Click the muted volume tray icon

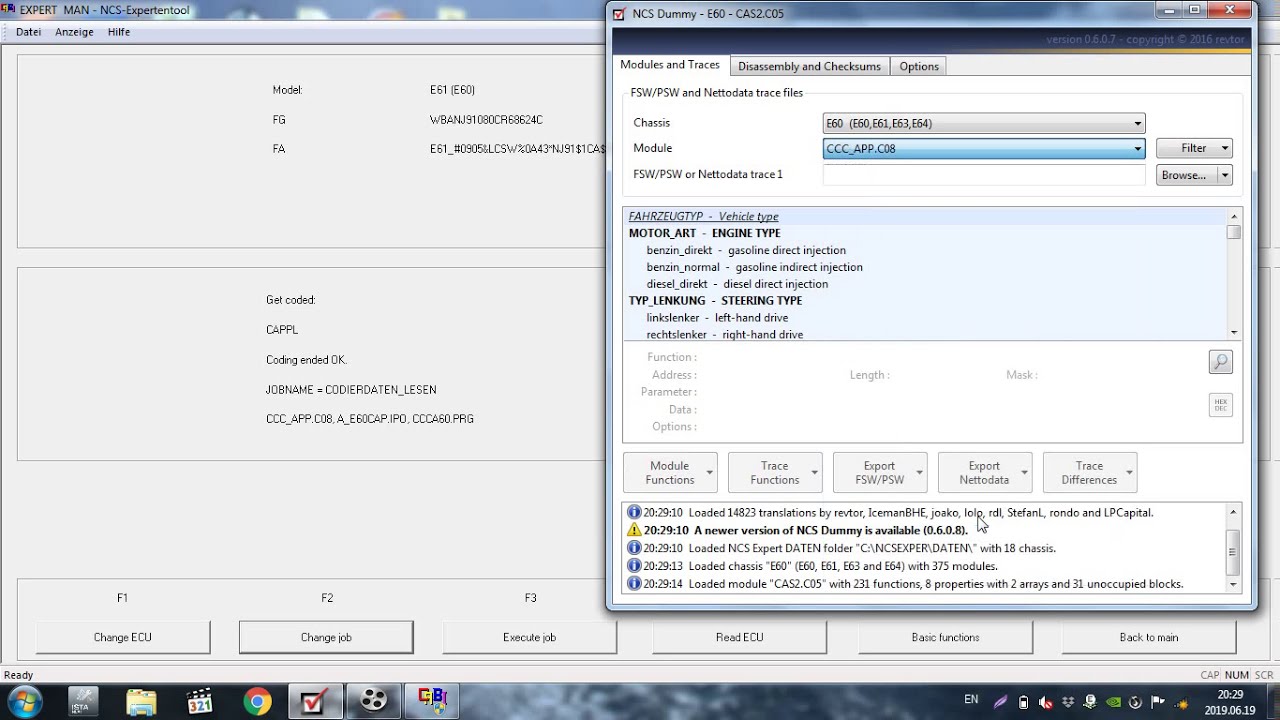click(x=1045, y=701)
